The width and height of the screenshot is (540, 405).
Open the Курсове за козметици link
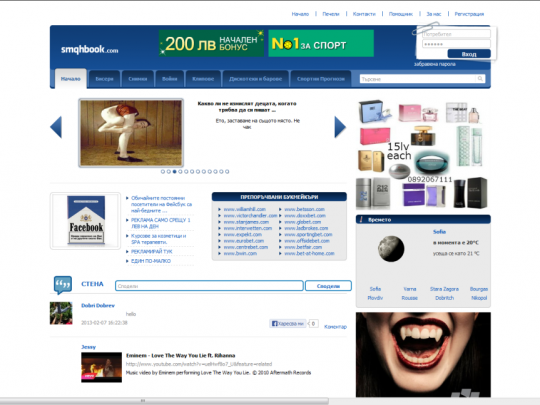tap(158, 239)
